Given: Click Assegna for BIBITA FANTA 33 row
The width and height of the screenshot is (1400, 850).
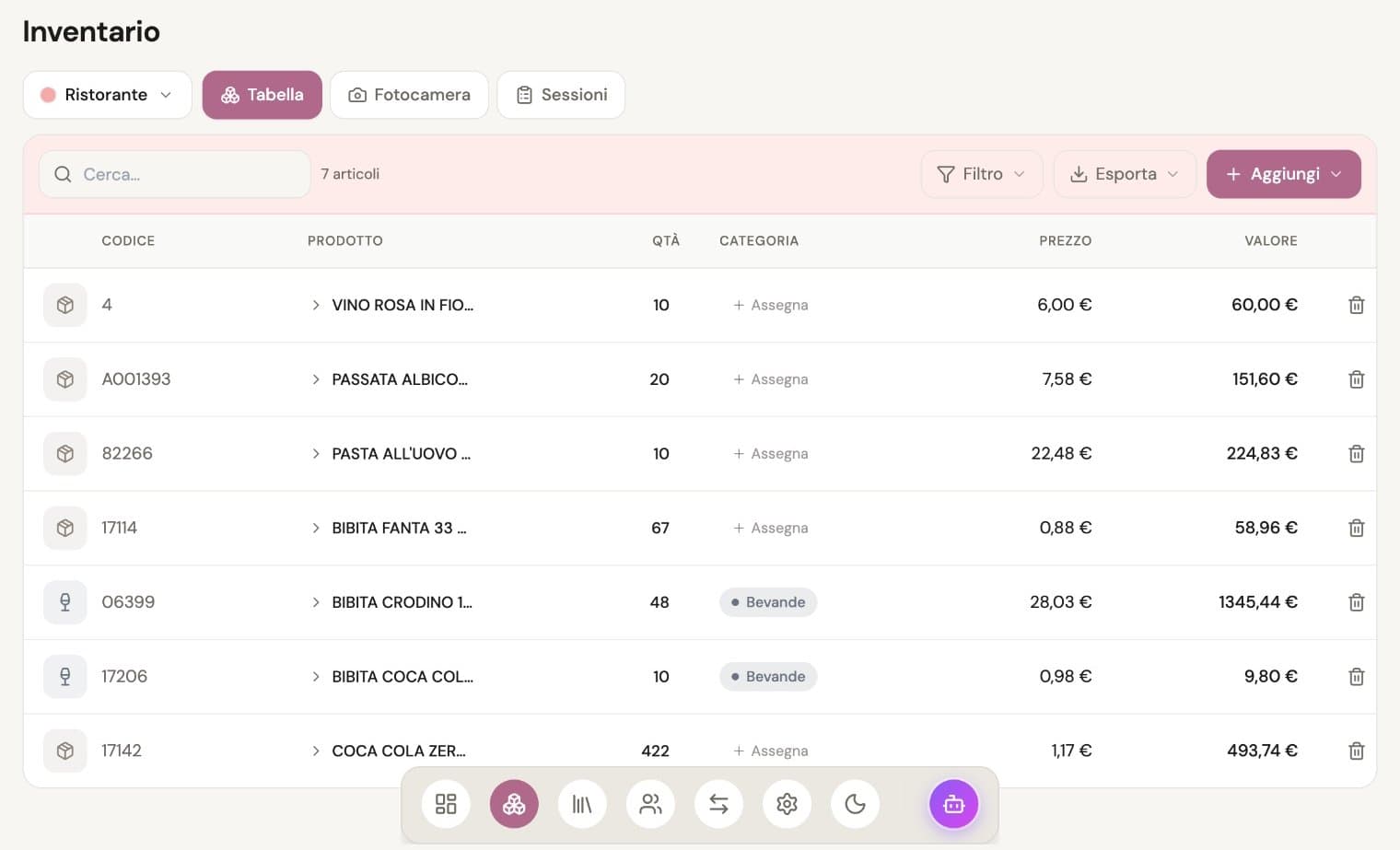Looking at the screenshot, I should pyautogui.click(x=771, y=528).
